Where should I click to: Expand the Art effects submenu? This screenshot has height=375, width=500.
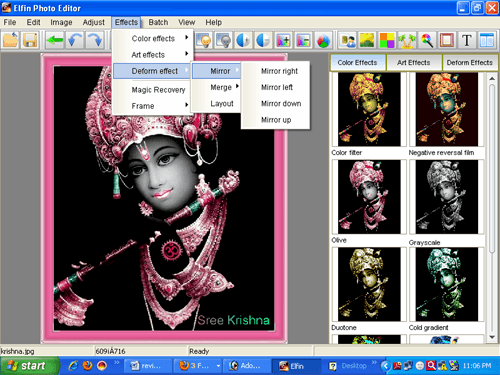153,55
